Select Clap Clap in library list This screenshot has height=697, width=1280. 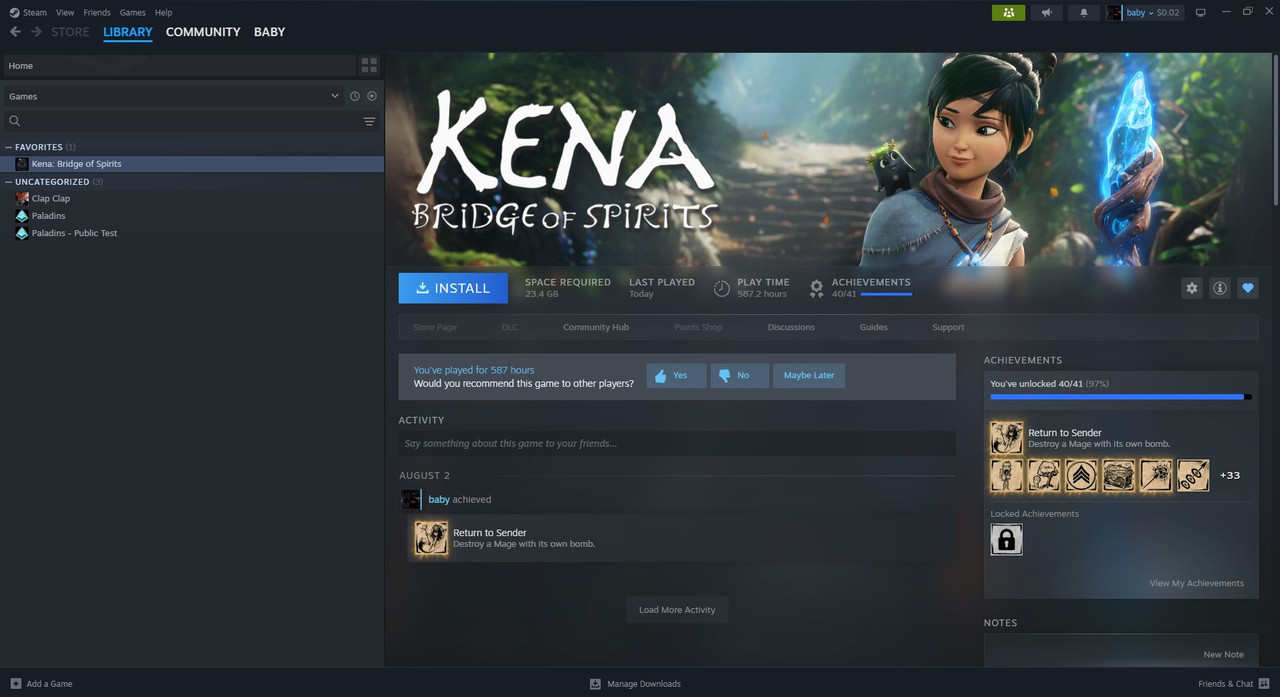192,199
